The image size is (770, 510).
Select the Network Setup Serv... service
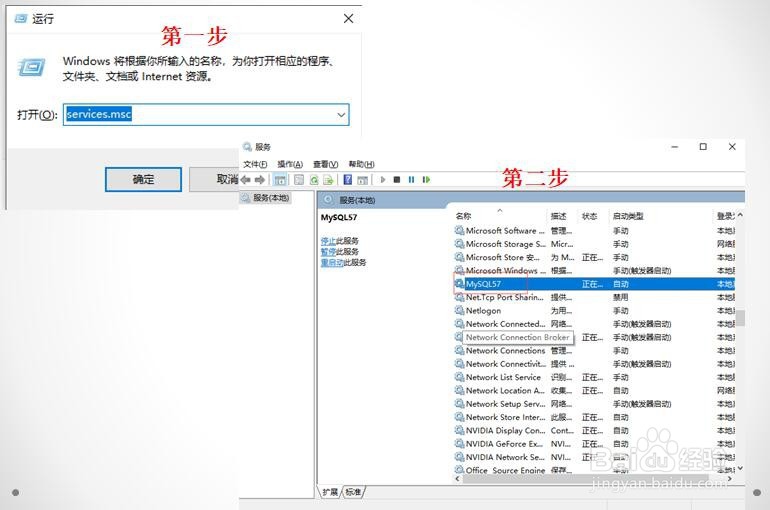click(594, 403)
